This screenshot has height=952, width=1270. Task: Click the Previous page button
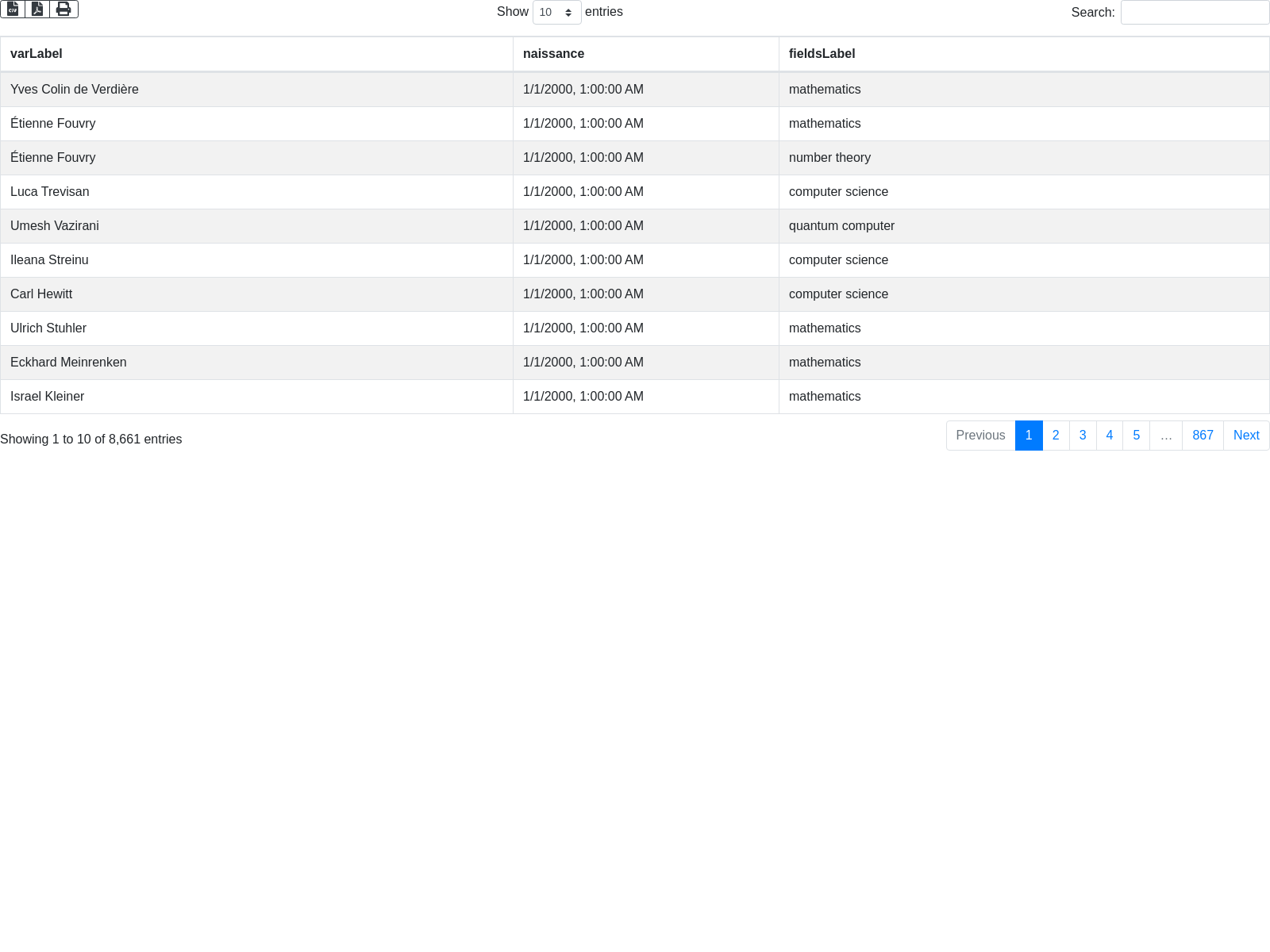pos(980,436)
